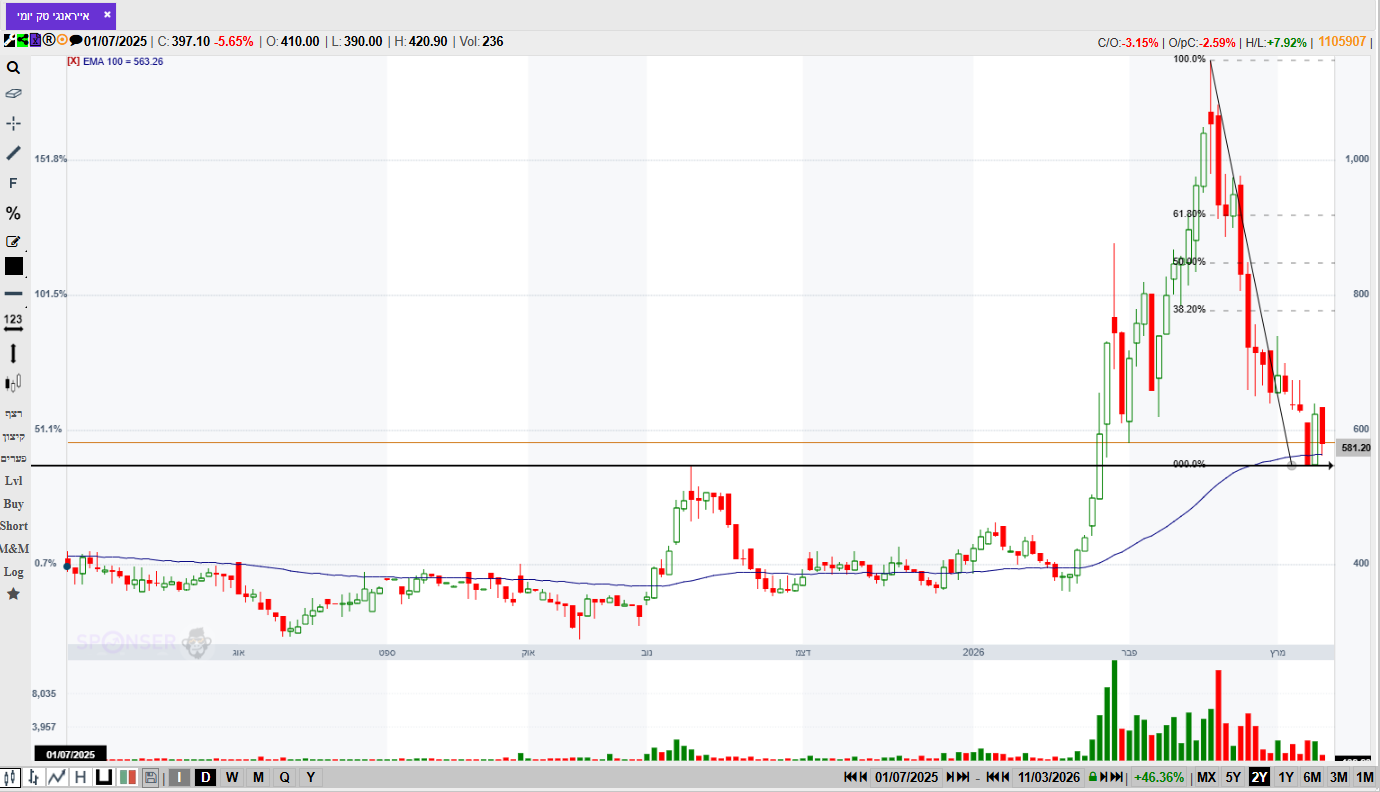1380x792 pixels.
Task: Set chart range to 6M
Action: (1312, 777)
